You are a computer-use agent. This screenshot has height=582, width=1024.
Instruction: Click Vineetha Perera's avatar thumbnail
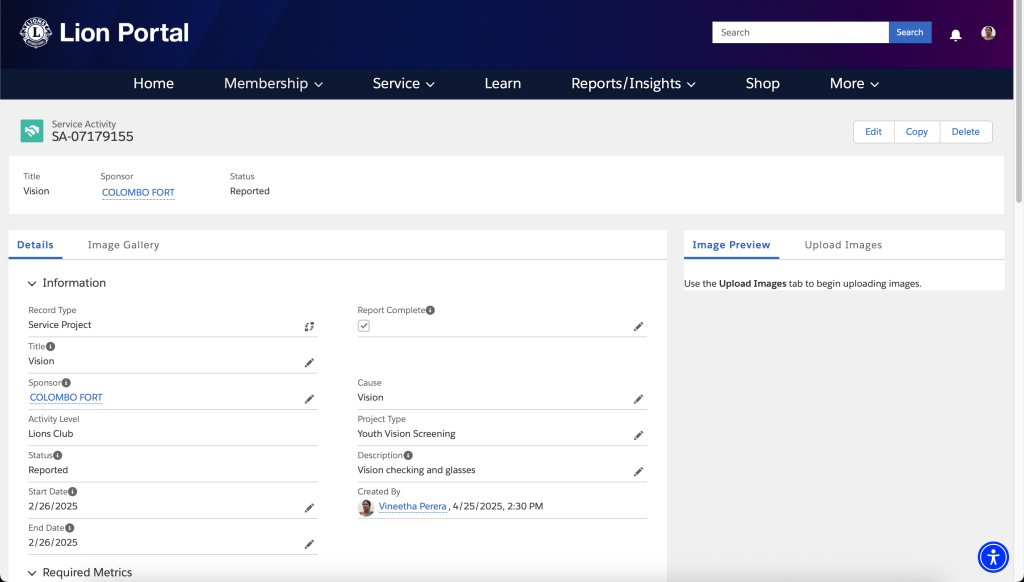click(x=366, y=508)
